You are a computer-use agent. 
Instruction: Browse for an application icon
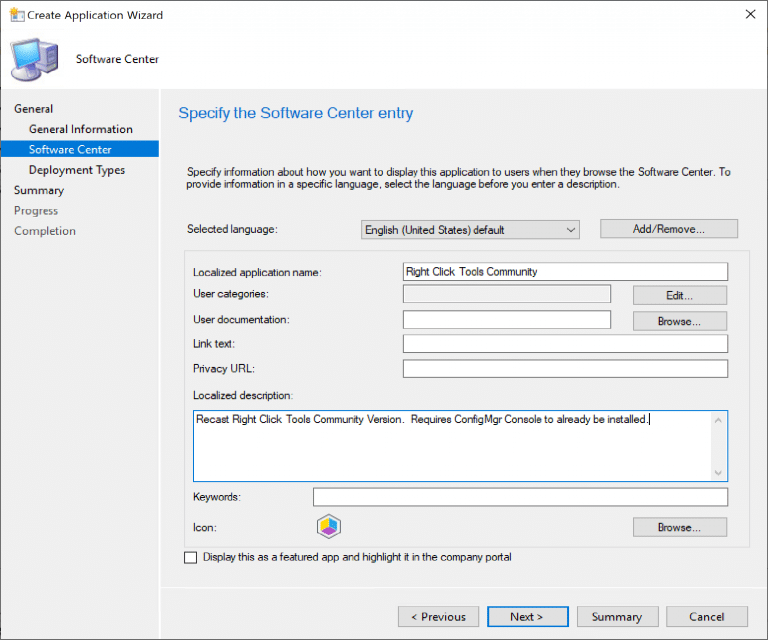679,527
